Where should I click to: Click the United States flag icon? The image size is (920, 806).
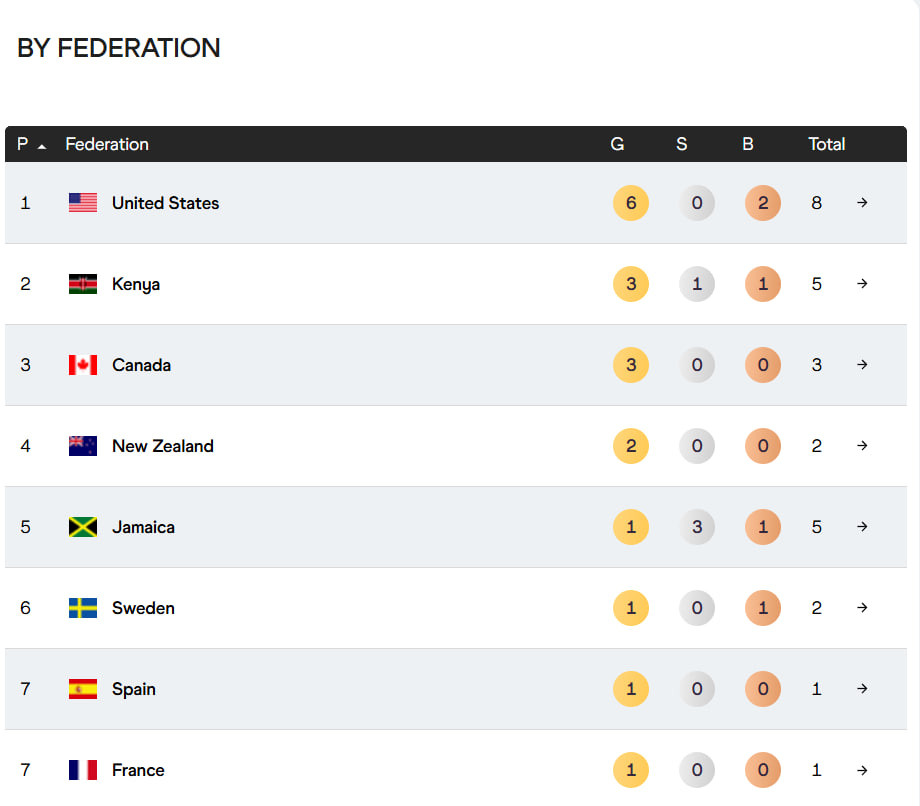83,203
